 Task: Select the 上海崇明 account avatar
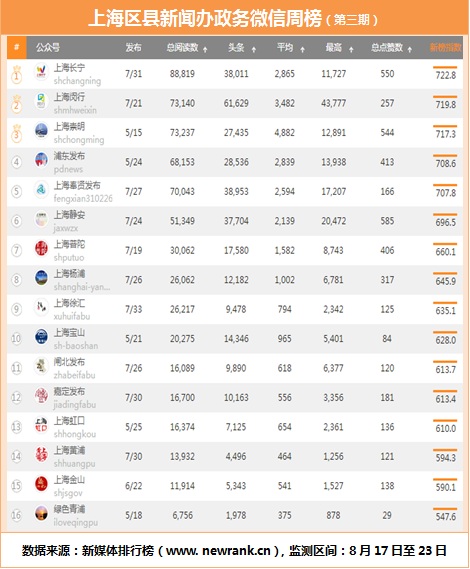(41, 130)
